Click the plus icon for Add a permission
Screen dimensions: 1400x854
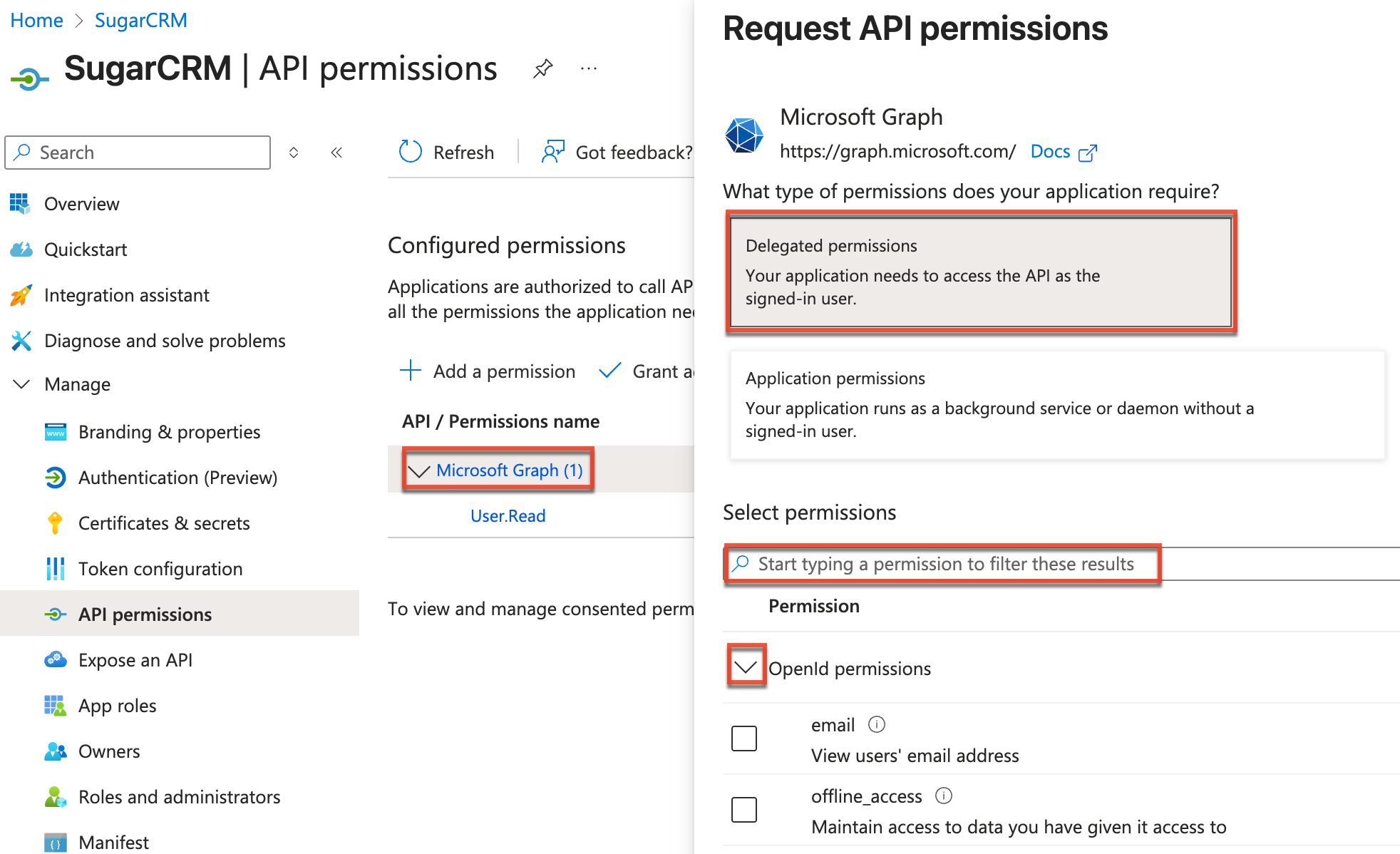(x=411, y=371)
